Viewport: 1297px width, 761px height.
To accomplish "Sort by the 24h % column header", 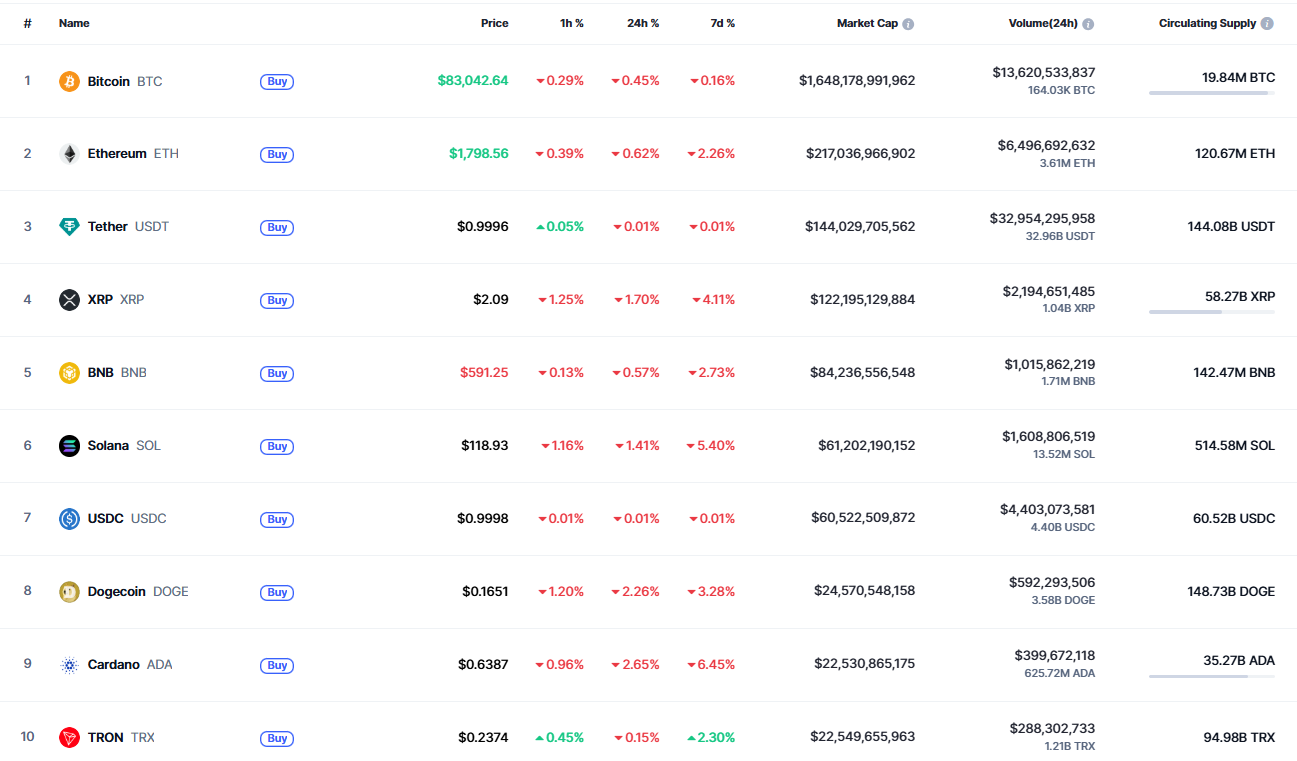I will [x=642, y=23].
